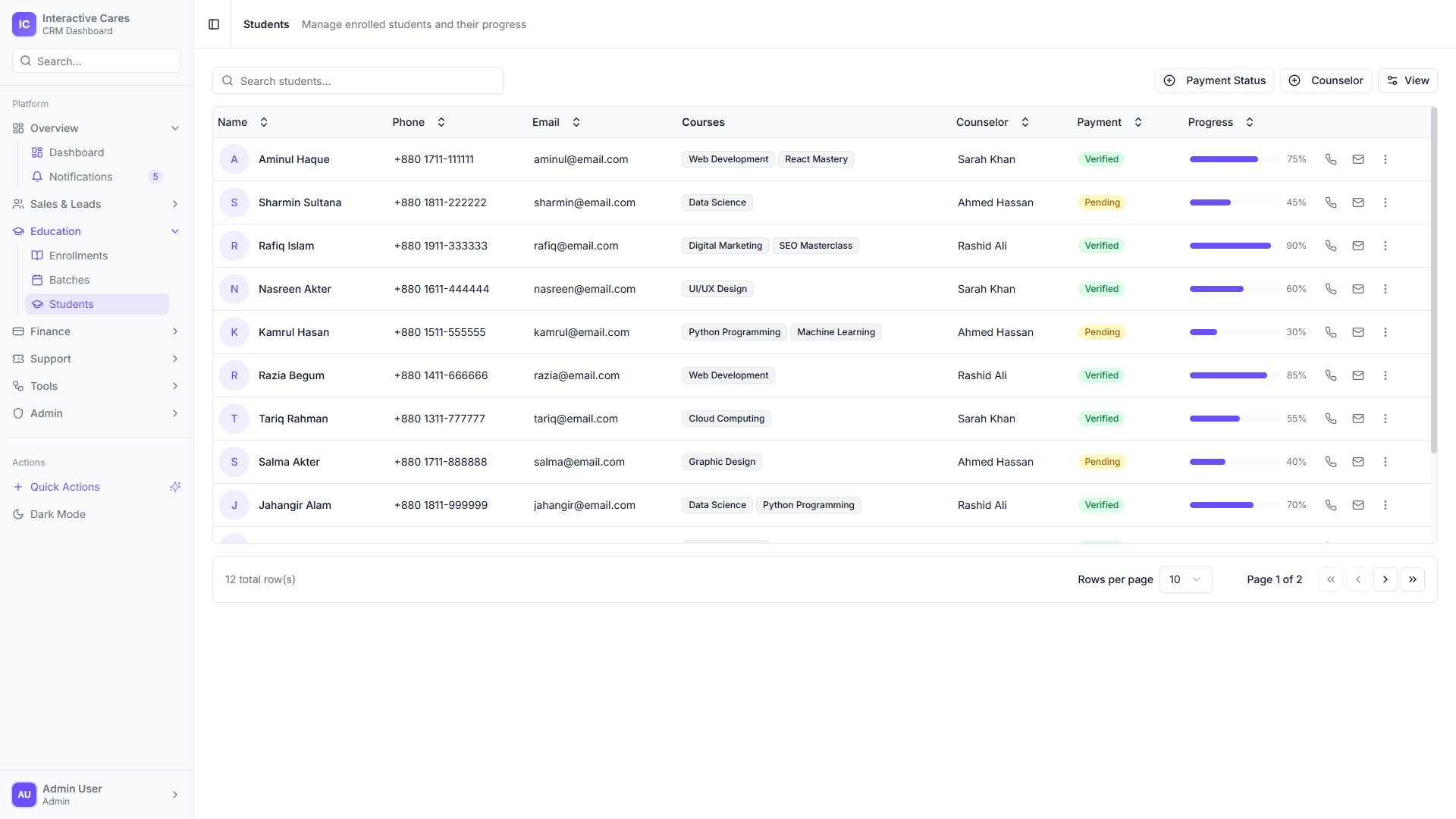Screen dimensions: 1456x819
Task: Toggle Dark Mode in the sidebar
Action: pyautogui.click(x=57, y=514)
